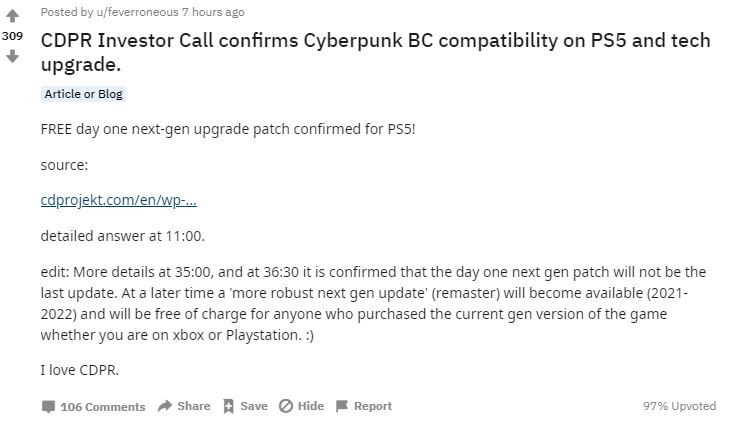The width and height of the screenshot is (729, 422).
Task: Select the Article or Blog flair
Action: pyautogui.click(x=84, y=94)
